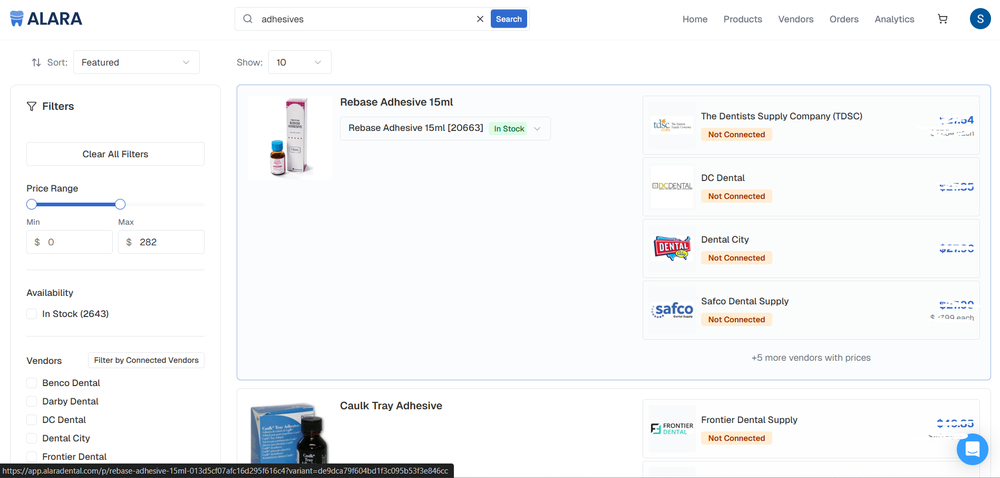Click the search magnifier icon
The width and height of the screenshot is (1000, 478).
[x=247, y=19]
